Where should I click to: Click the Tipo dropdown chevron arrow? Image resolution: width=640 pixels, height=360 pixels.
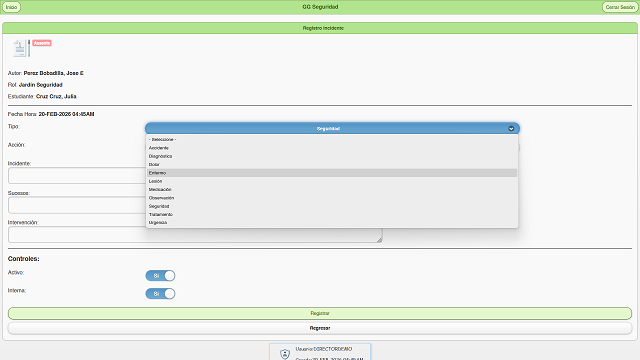point(511,129)
